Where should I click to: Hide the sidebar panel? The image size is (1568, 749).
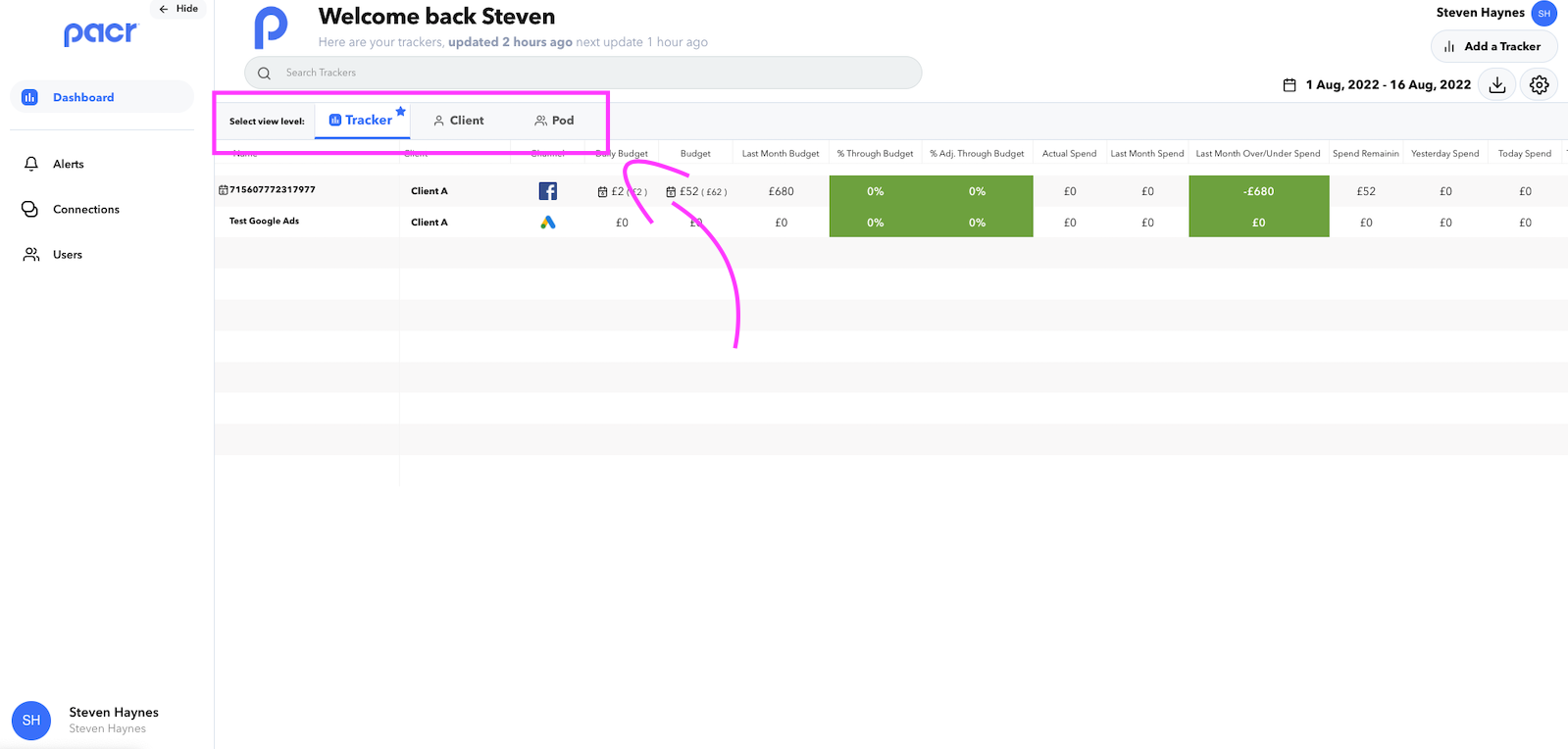click(x=178, y=9)
